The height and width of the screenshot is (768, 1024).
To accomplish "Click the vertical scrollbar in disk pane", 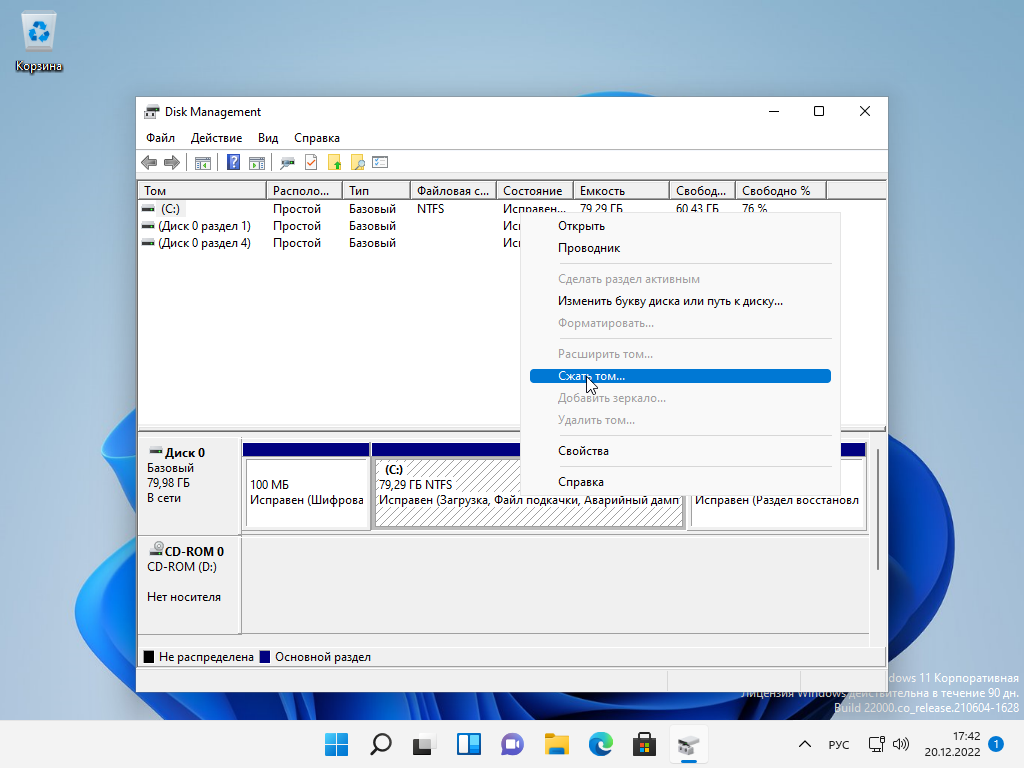I will point(878,509).
